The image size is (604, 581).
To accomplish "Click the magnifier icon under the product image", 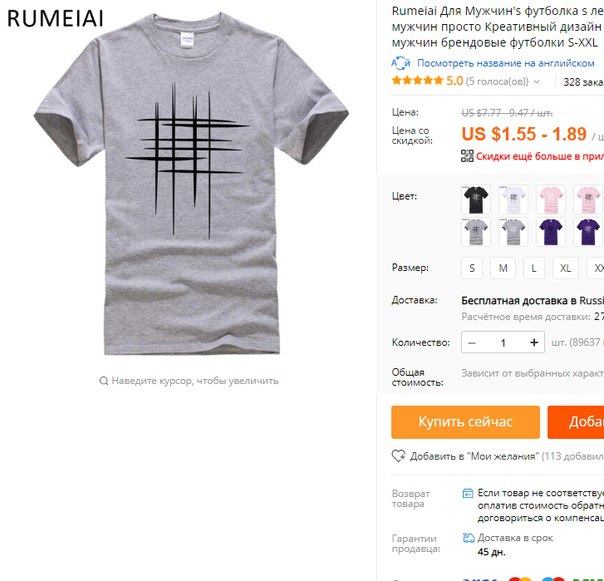I will click(x=103, y=381).
